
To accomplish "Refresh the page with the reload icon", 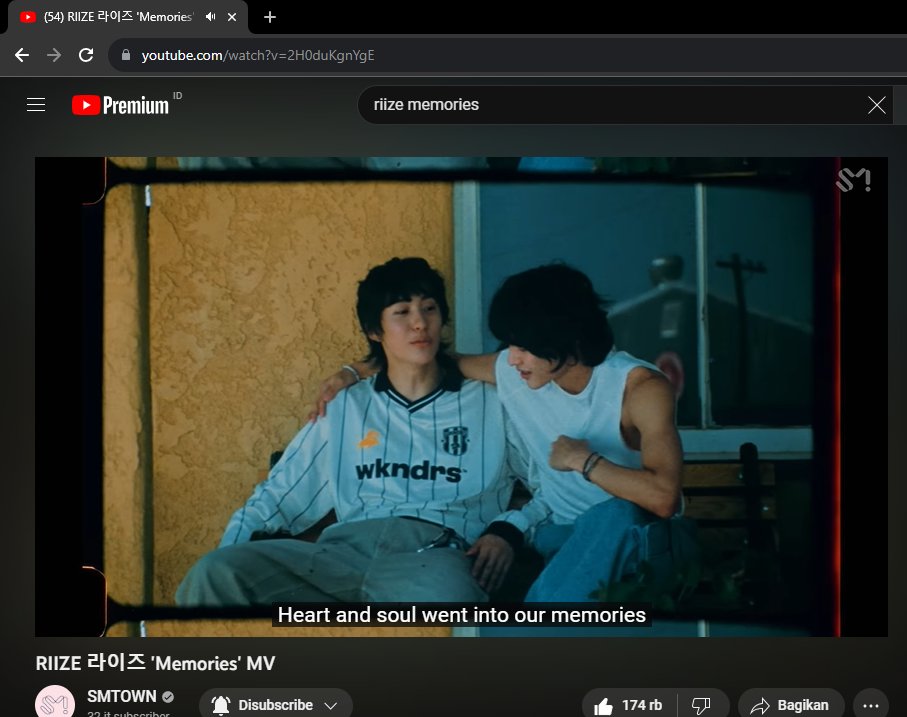I will point(86,55).
